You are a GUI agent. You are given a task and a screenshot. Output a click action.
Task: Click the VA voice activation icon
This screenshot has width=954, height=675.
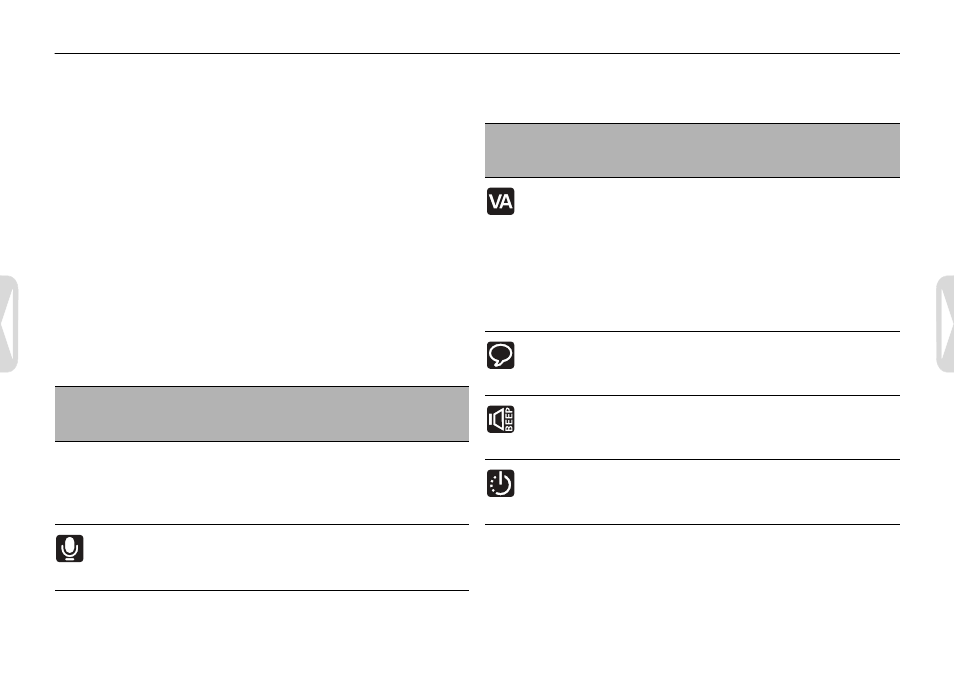(500, 201)
